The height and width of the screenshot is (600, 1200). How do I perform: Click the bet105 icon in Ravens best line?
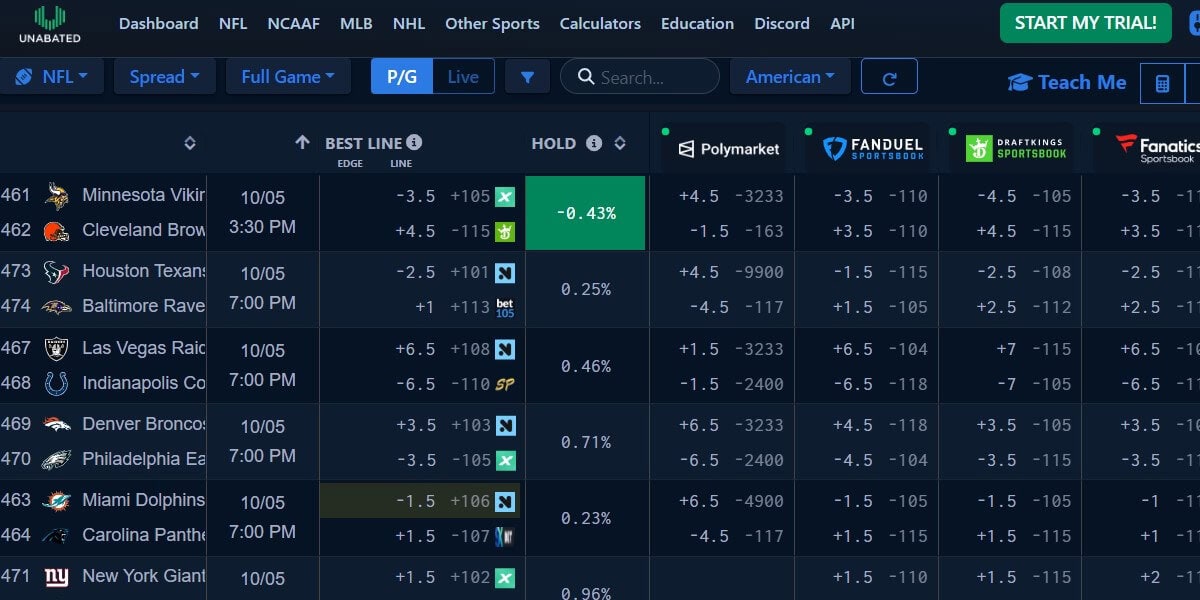pyautogui.click(x=505, y=308)
